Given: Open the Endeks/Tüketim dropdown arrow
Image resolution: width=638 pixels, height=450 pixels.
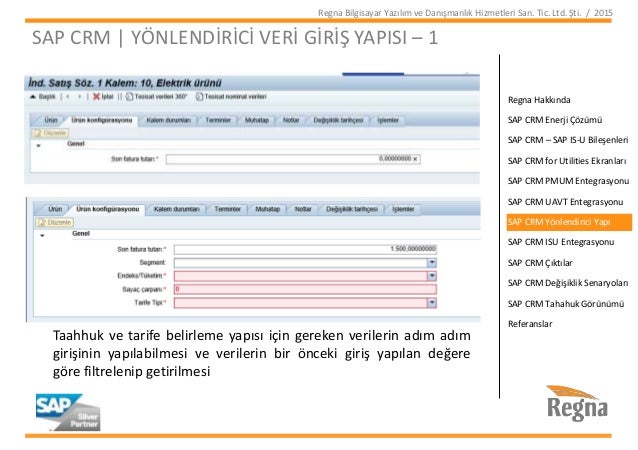Looking at the screenshot, I should point(432,276).
